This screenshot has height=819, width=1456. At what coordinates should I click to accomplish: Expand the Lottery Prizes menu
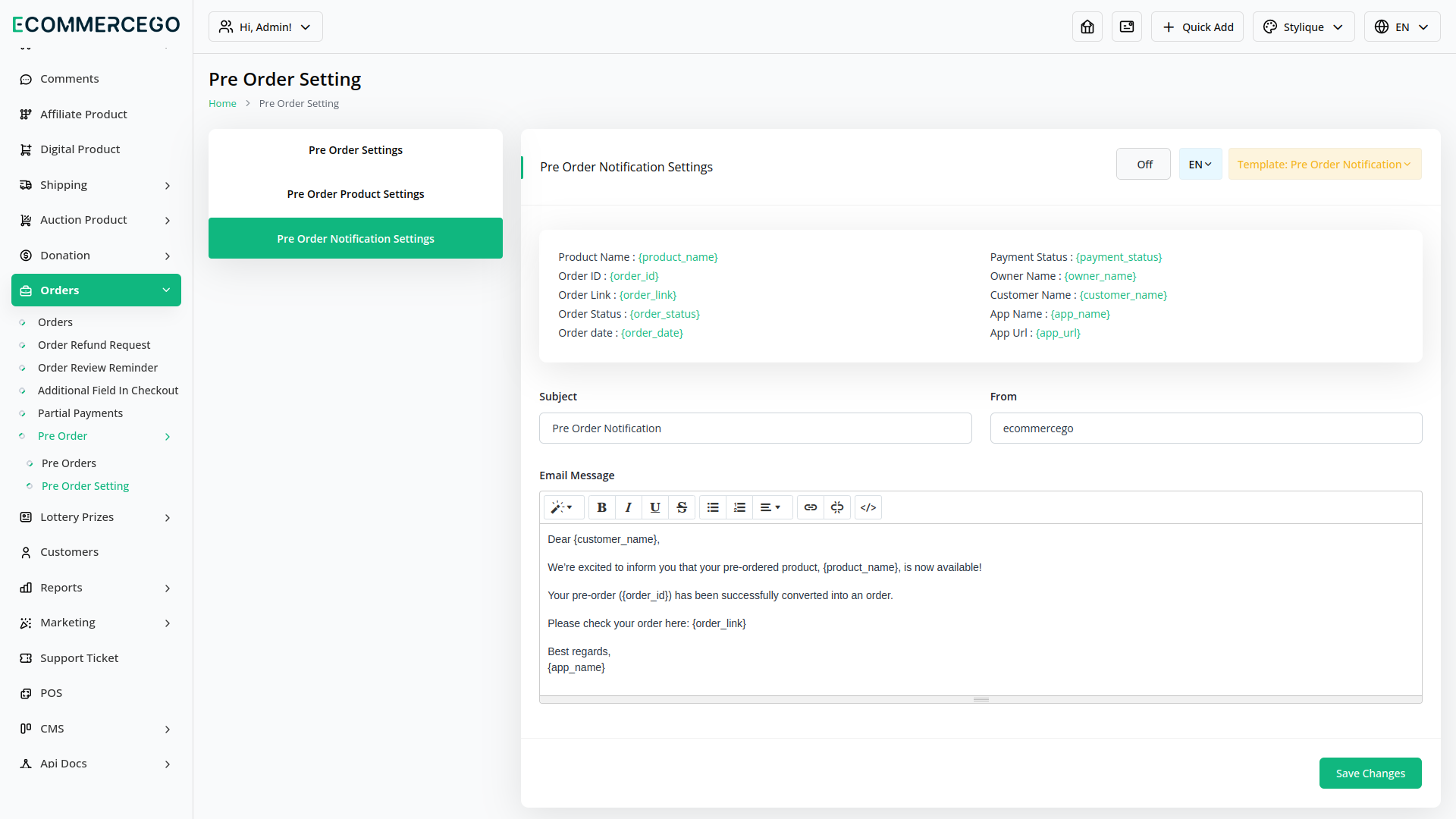(x=96, y=517)
